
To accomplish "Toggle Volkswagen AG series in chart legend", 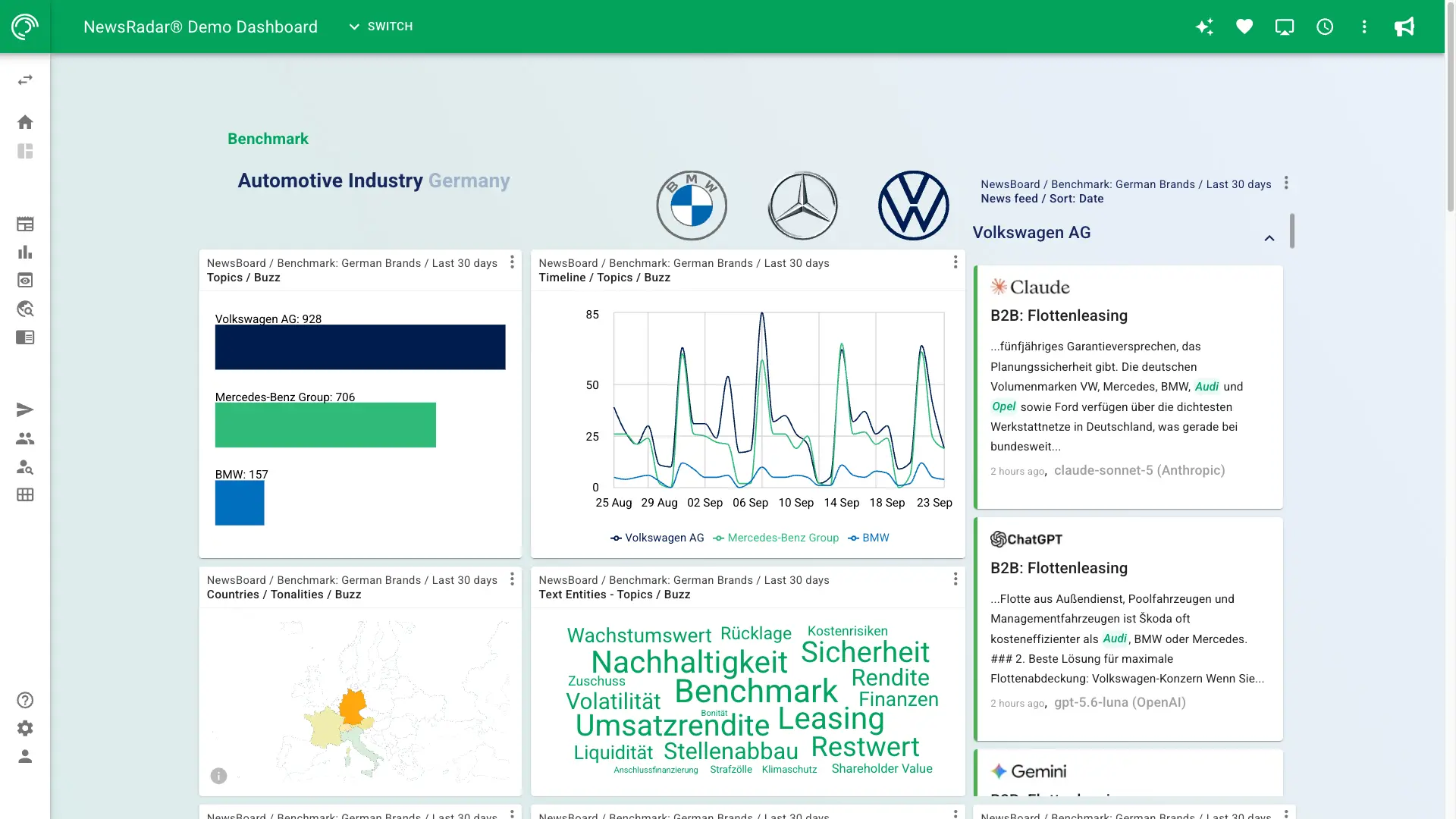I will point(657,538).
